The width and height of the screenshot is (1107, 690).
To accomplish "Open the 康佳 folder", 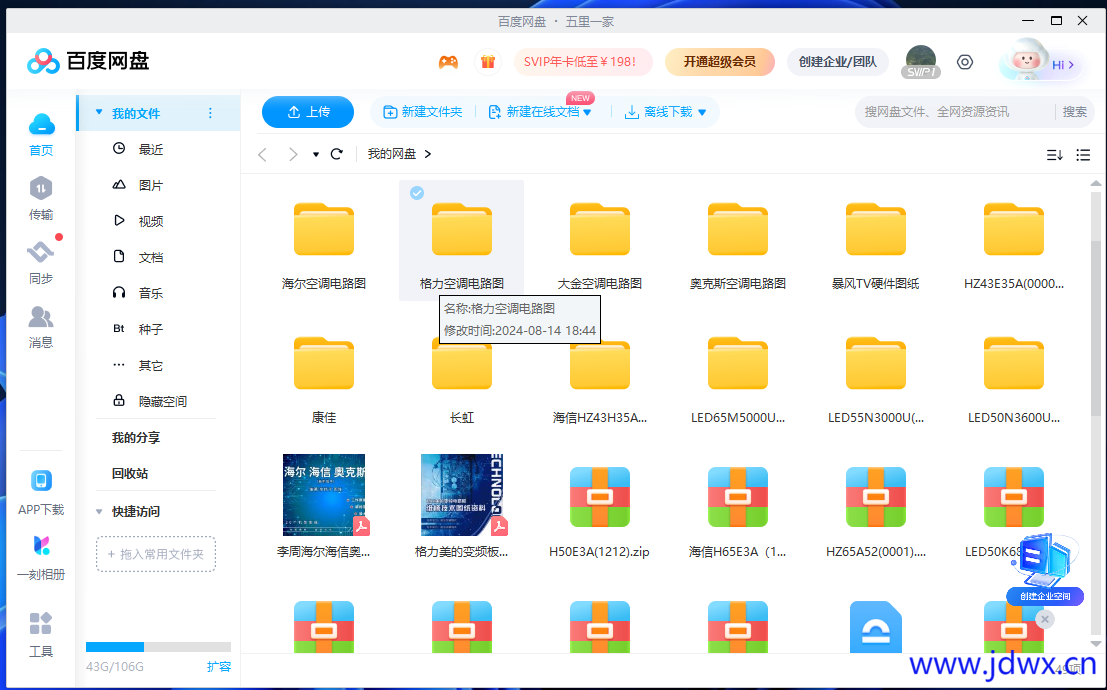I will coord(324,379).
